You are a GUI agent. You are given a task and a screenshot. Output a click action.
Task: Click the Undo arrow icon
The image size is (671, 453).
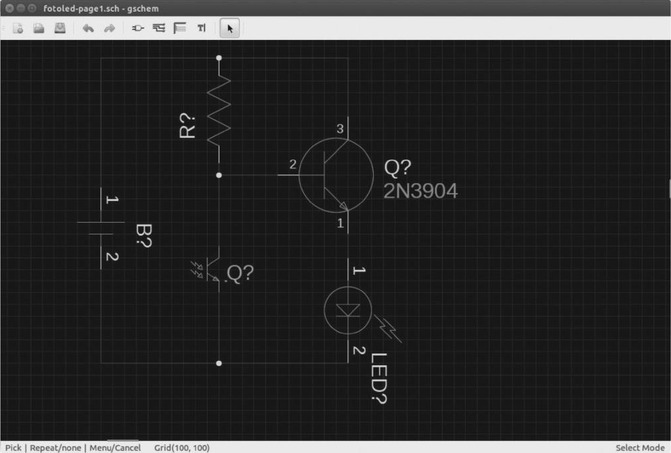click(x=88, y=28)
